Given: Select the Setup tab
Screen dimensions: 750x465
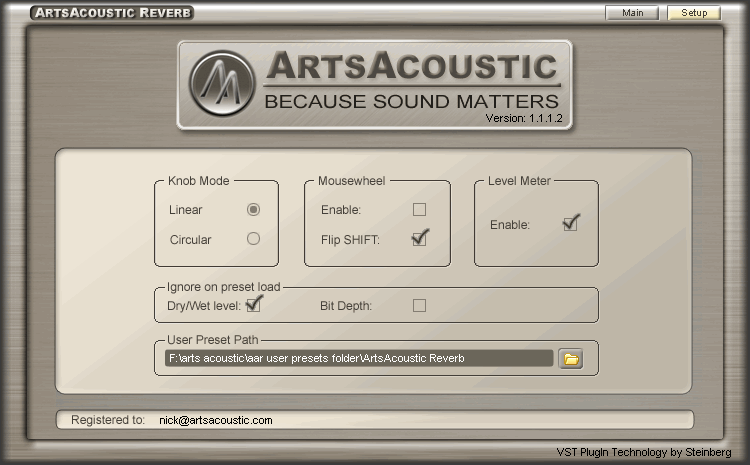Looking at the screenshot, I should tap(694, 13).
